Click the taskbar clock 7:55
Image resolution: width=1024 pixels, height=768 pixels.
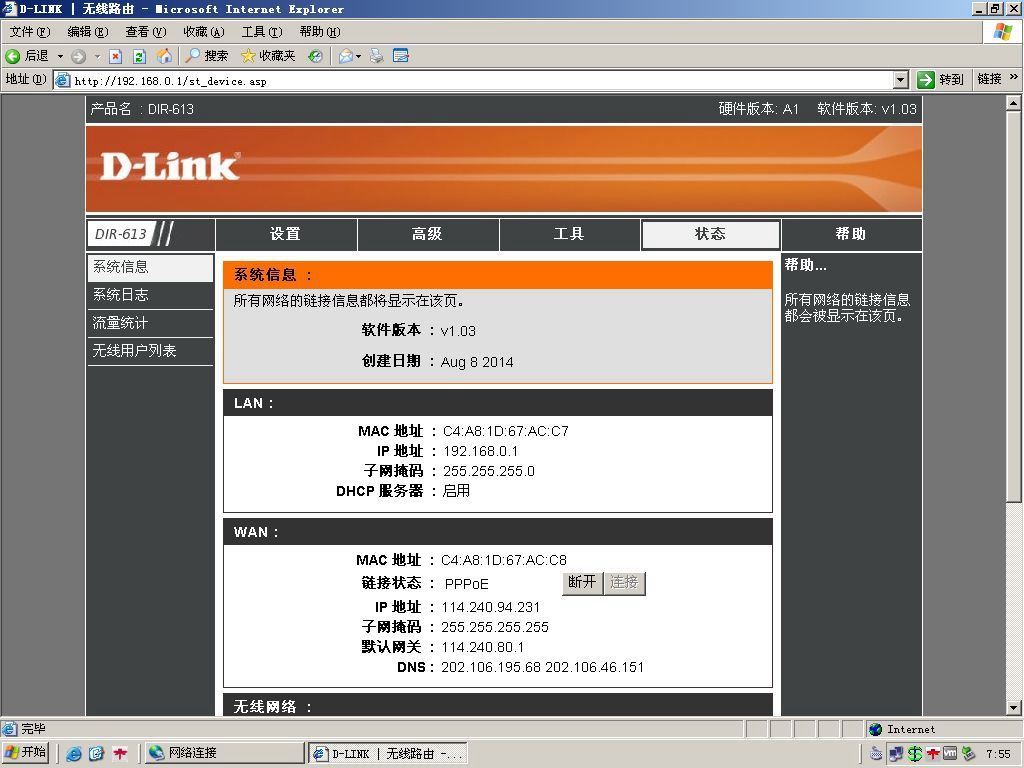pyautogui.click(x=998, y=754)
